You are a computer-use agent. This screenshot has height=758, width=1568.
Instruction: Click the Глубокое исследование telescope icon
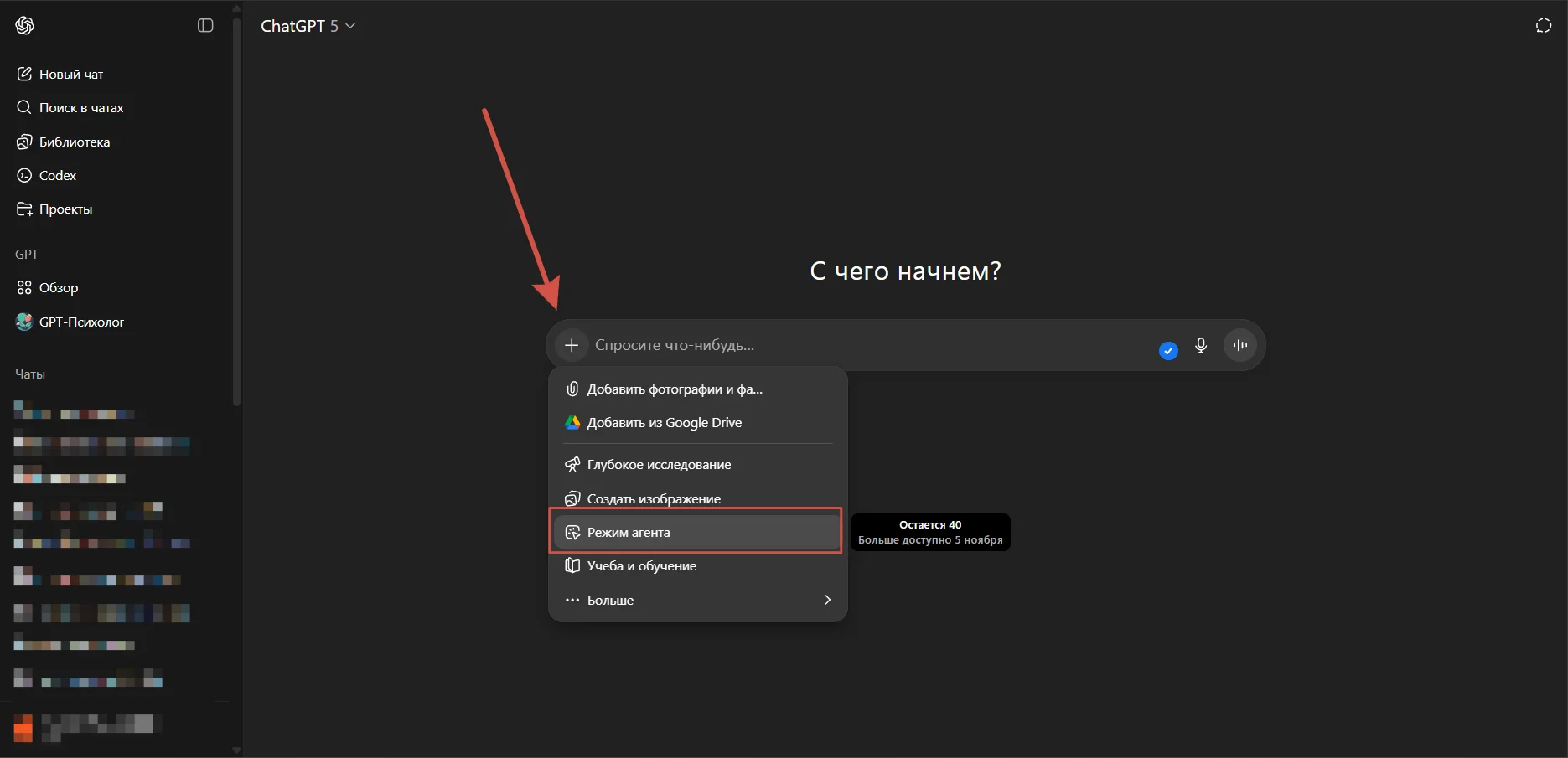click(x=572, y=464)
